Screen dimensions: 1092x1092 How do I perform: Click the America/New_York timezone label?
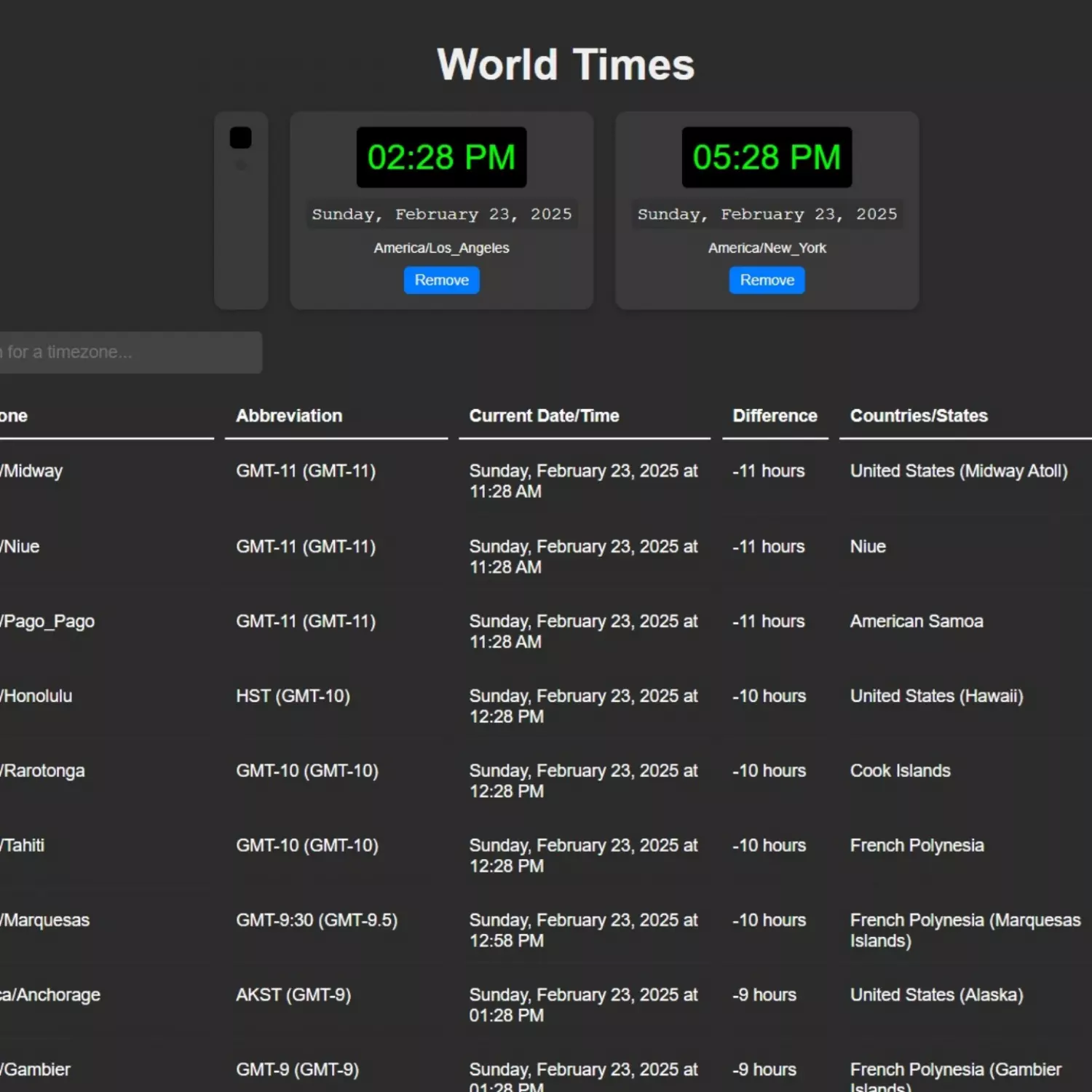coord(767,248)
